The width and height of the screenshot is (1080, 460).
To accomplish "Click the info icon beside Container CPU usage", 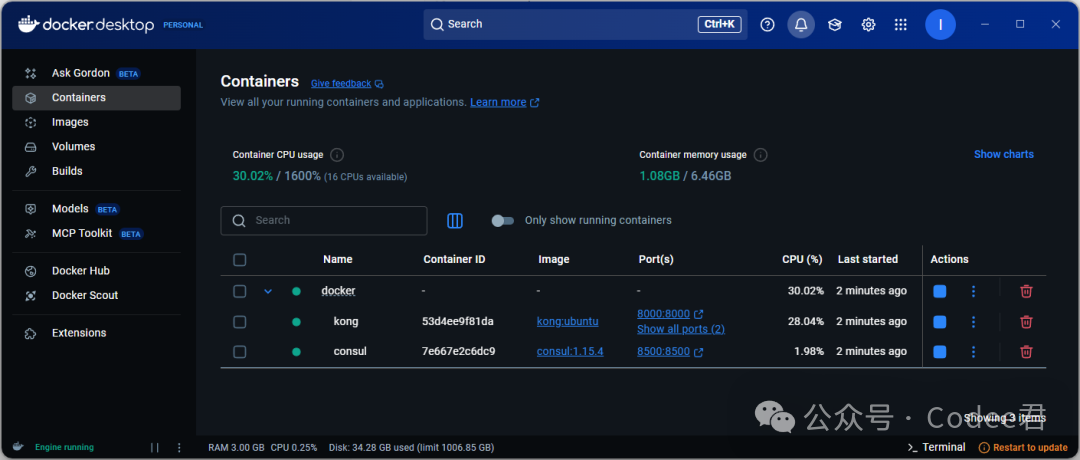I will click(x=337, y=155).
